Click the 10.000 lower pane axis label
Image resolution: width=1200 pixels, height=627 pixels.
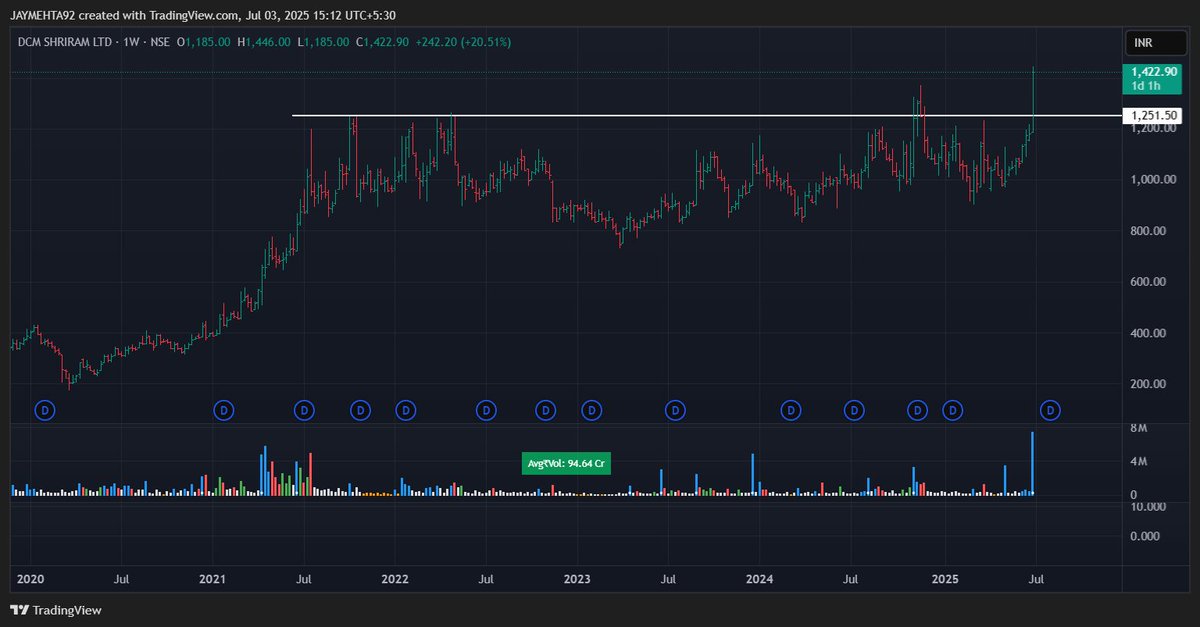point(1148,507)
